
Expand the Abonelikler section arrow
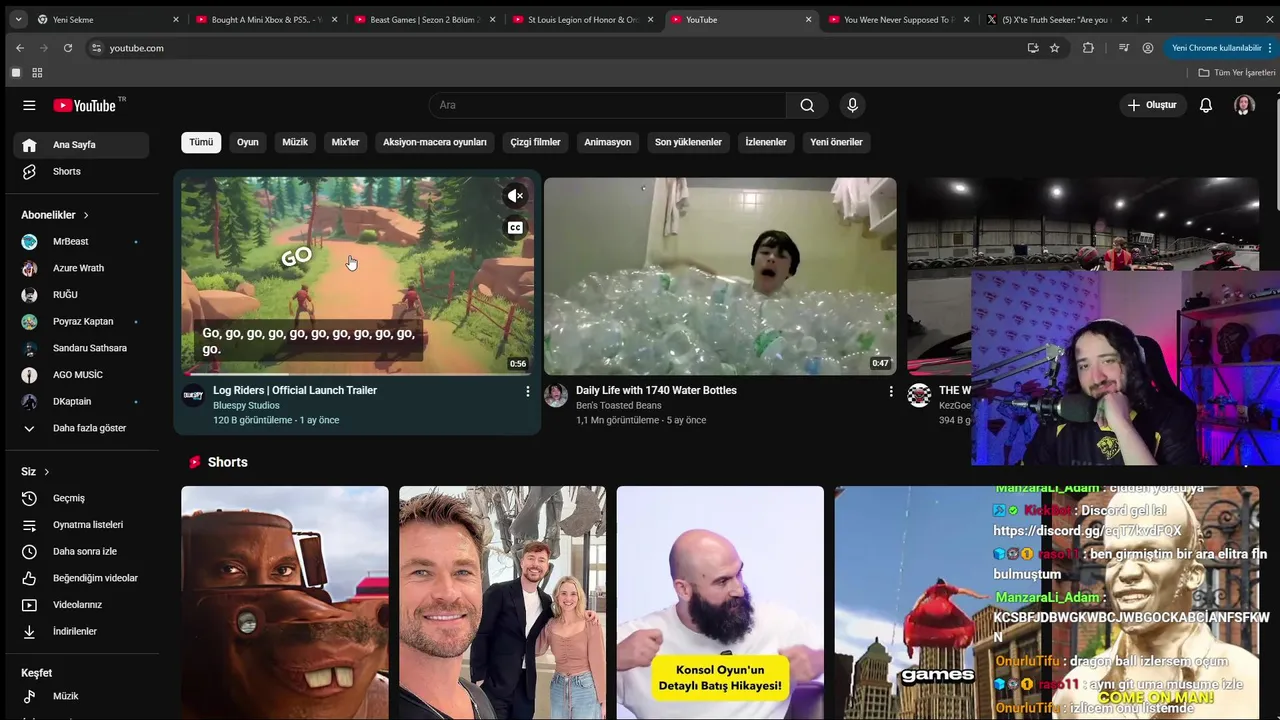(x=86, y=215)
